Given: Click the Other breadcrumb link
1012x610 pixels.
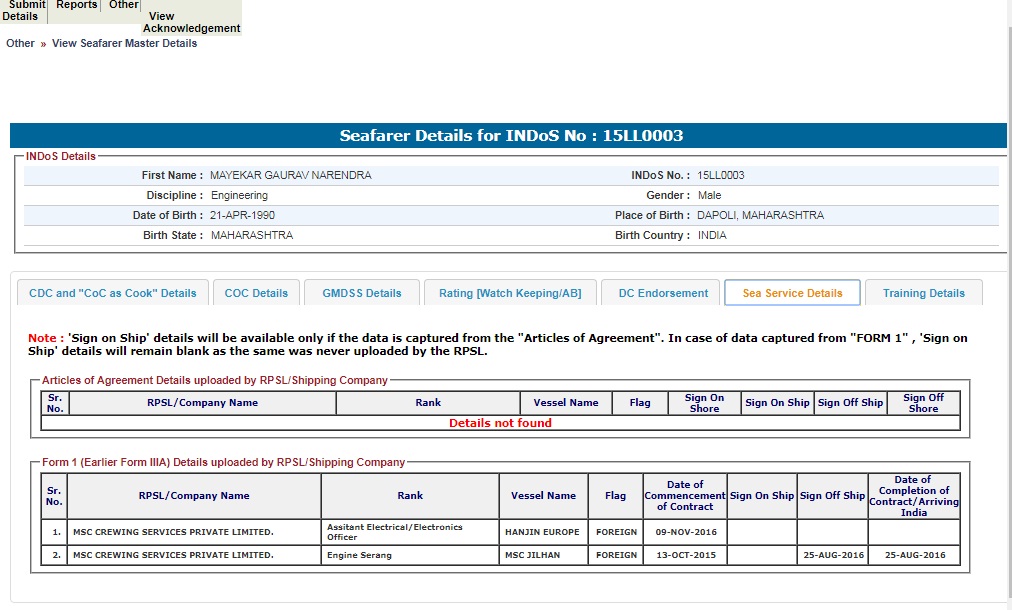Looking at the screenshot, I should click(20, 43).
